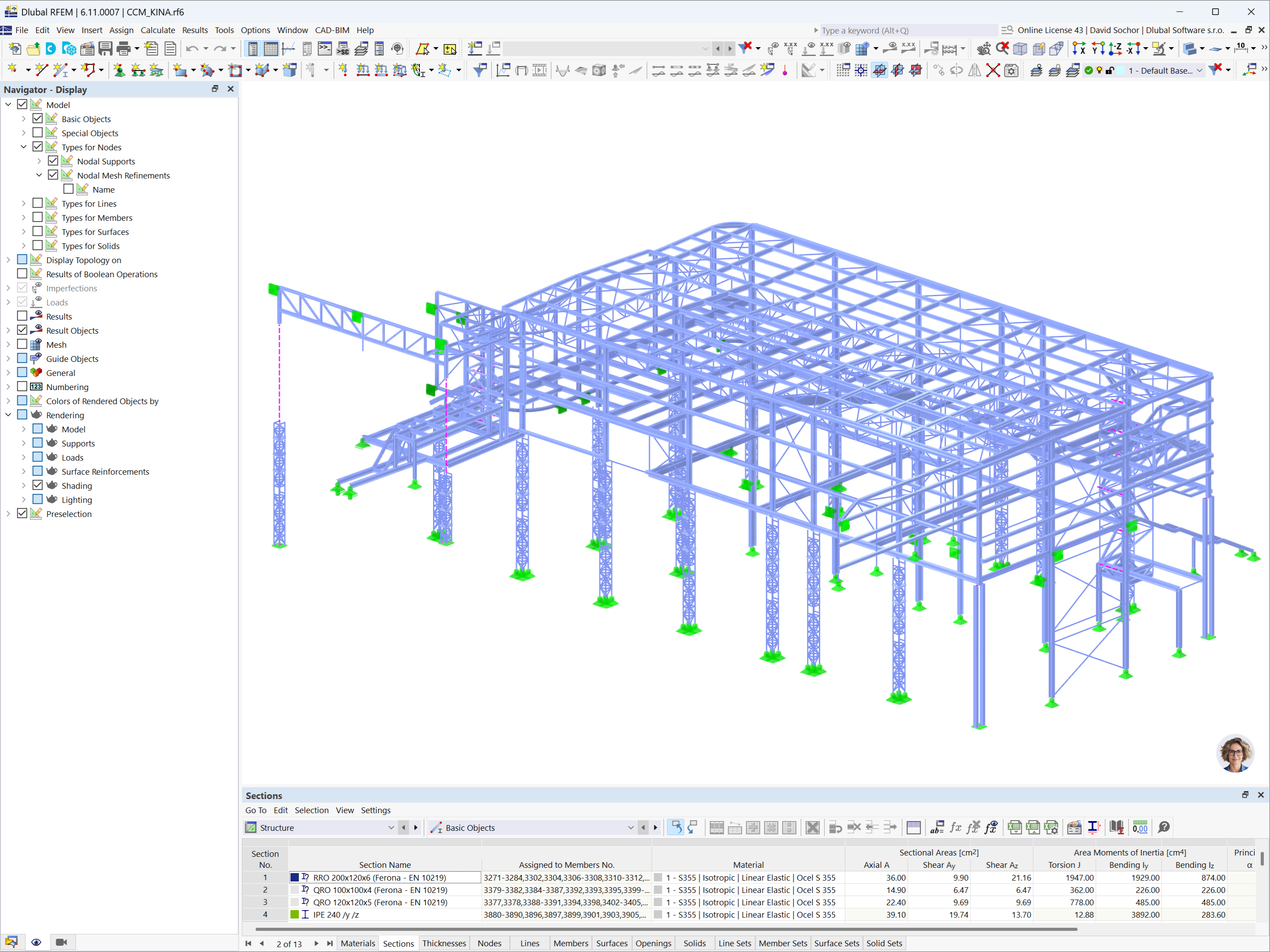Click the Go To menu in Sections panel
The height and width of the screenshot is (952, 1270).
pyautogui.click(x=255, y=810)
